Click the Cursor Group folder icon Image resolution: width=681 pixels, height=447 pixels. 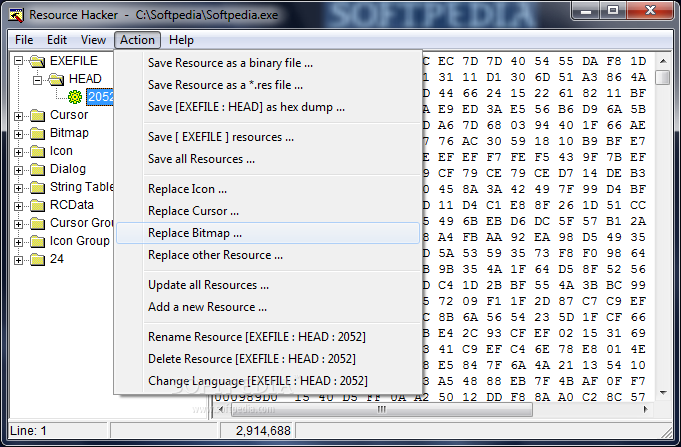(37, 223)
